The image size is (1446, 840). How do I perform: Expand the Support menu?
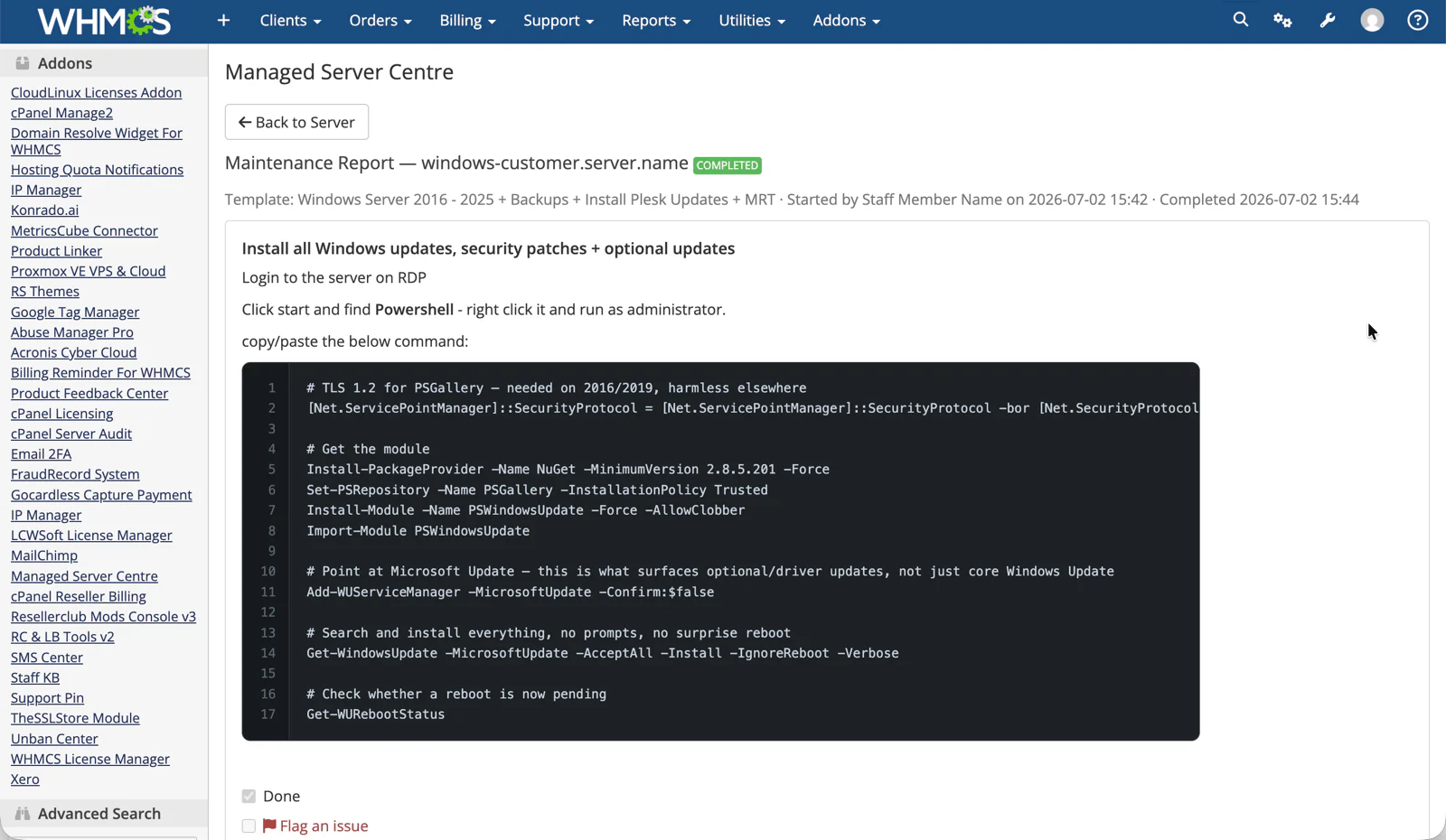pyautogui.click(x=559, y=21)
